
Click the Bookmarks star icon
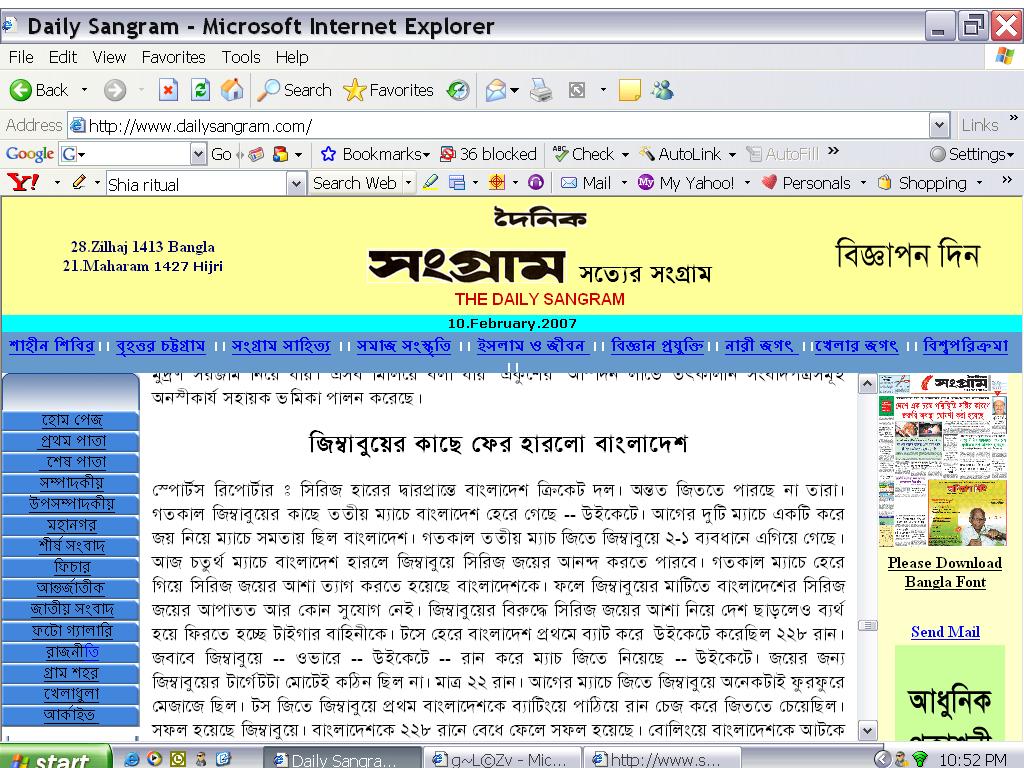pos(328,154)
